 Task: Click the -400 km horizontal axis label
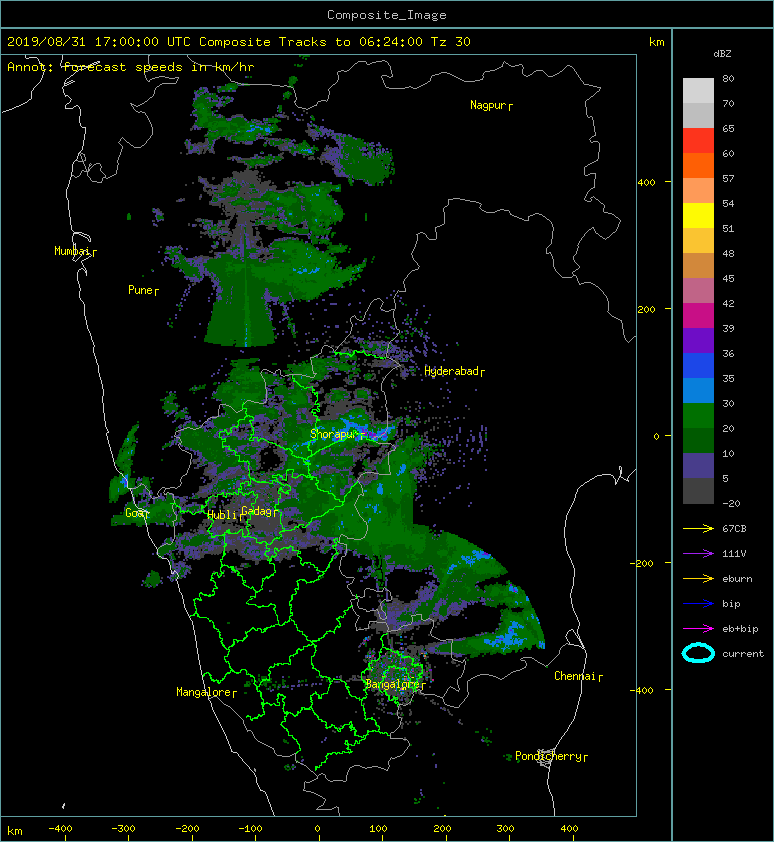pyautogui.click(x=60, y=829)
